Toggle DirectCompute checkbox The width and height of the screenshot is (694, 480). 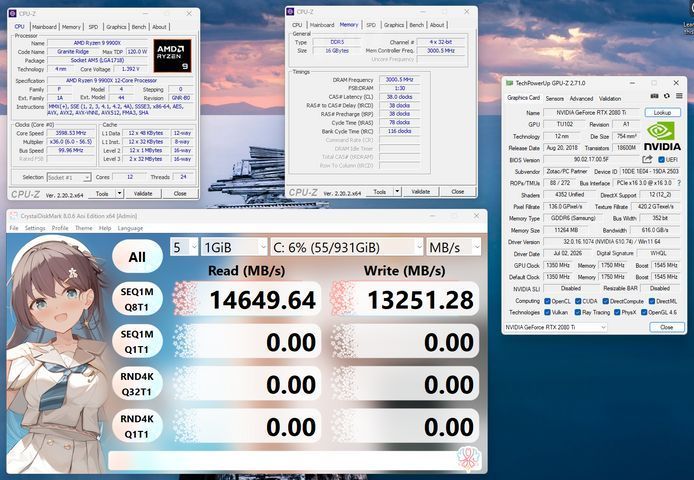pos(605,301)
